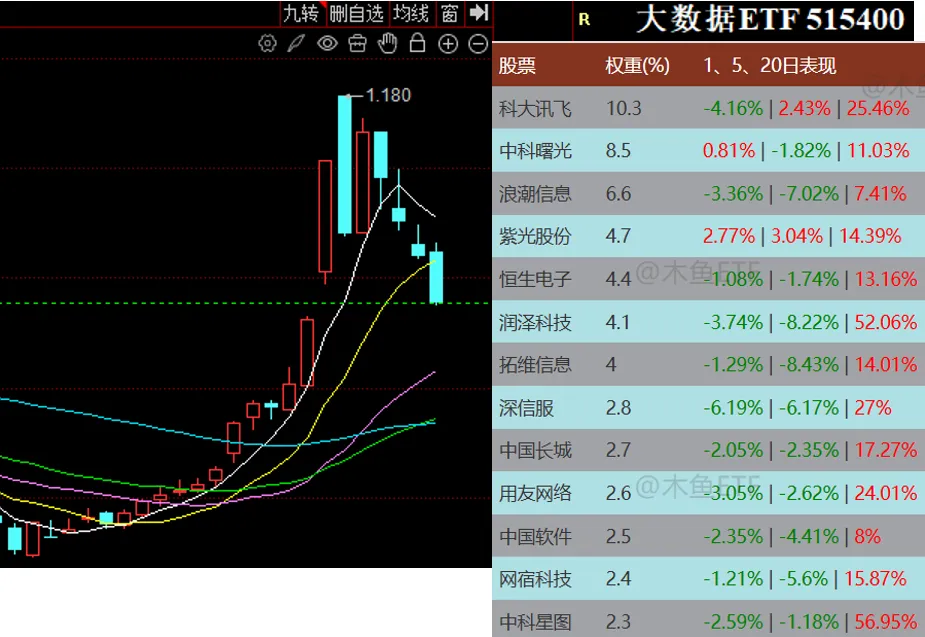Click the 窗 window button

450,13
